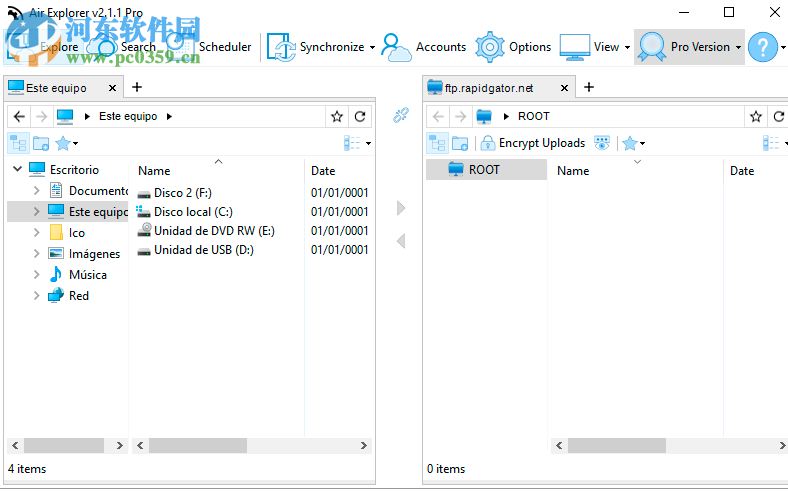Select Imágenes in the folder tree

click(94, 254)
